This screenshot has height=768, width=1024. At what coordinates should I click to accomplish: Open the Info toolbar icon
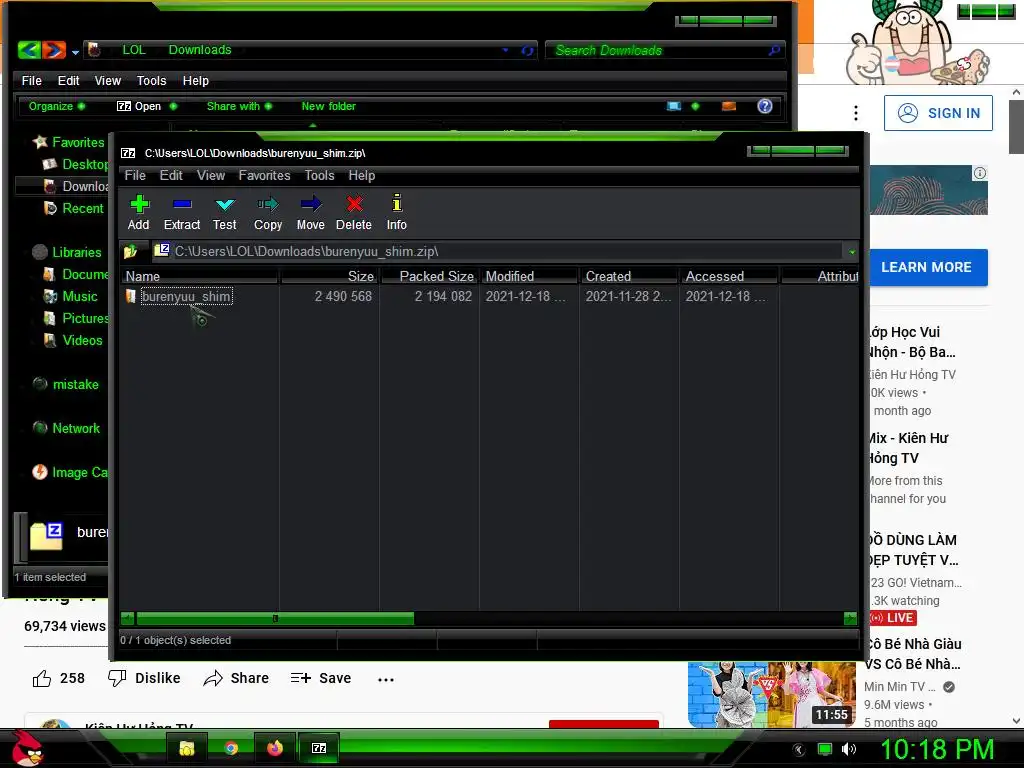coord(396,213)
